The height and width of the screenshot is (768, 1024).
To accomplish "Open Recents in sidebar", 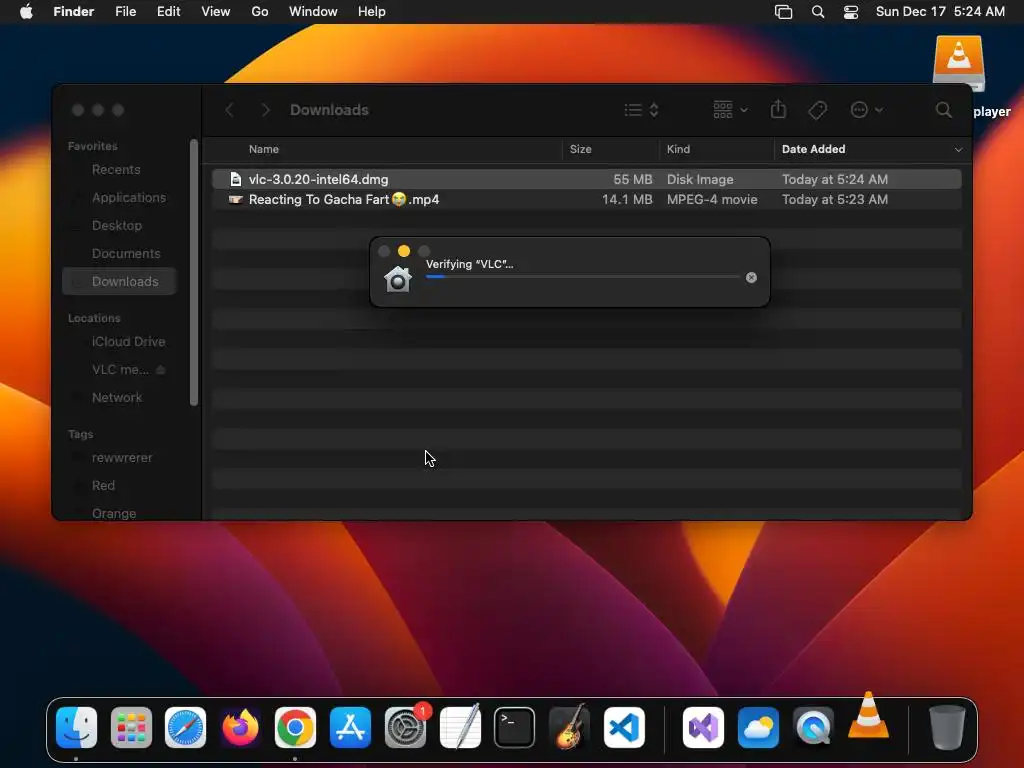I will 116,170.
